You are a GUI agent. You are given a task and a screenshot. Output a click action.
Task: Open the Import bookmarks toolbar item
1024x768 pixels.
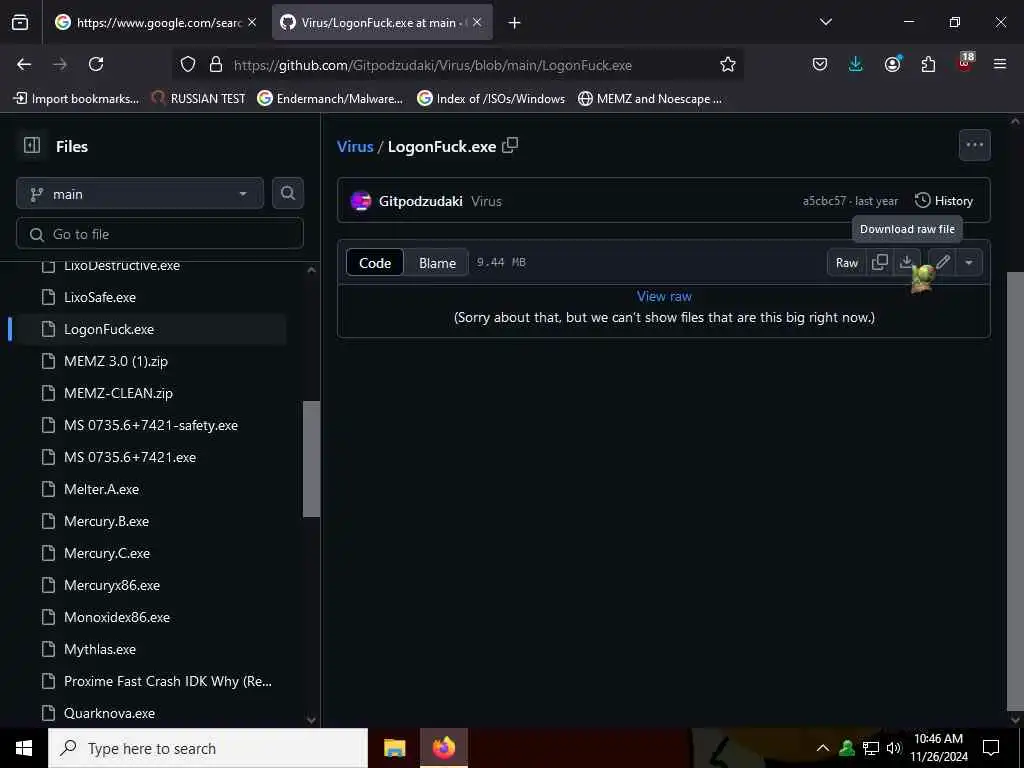click(76, 99)
